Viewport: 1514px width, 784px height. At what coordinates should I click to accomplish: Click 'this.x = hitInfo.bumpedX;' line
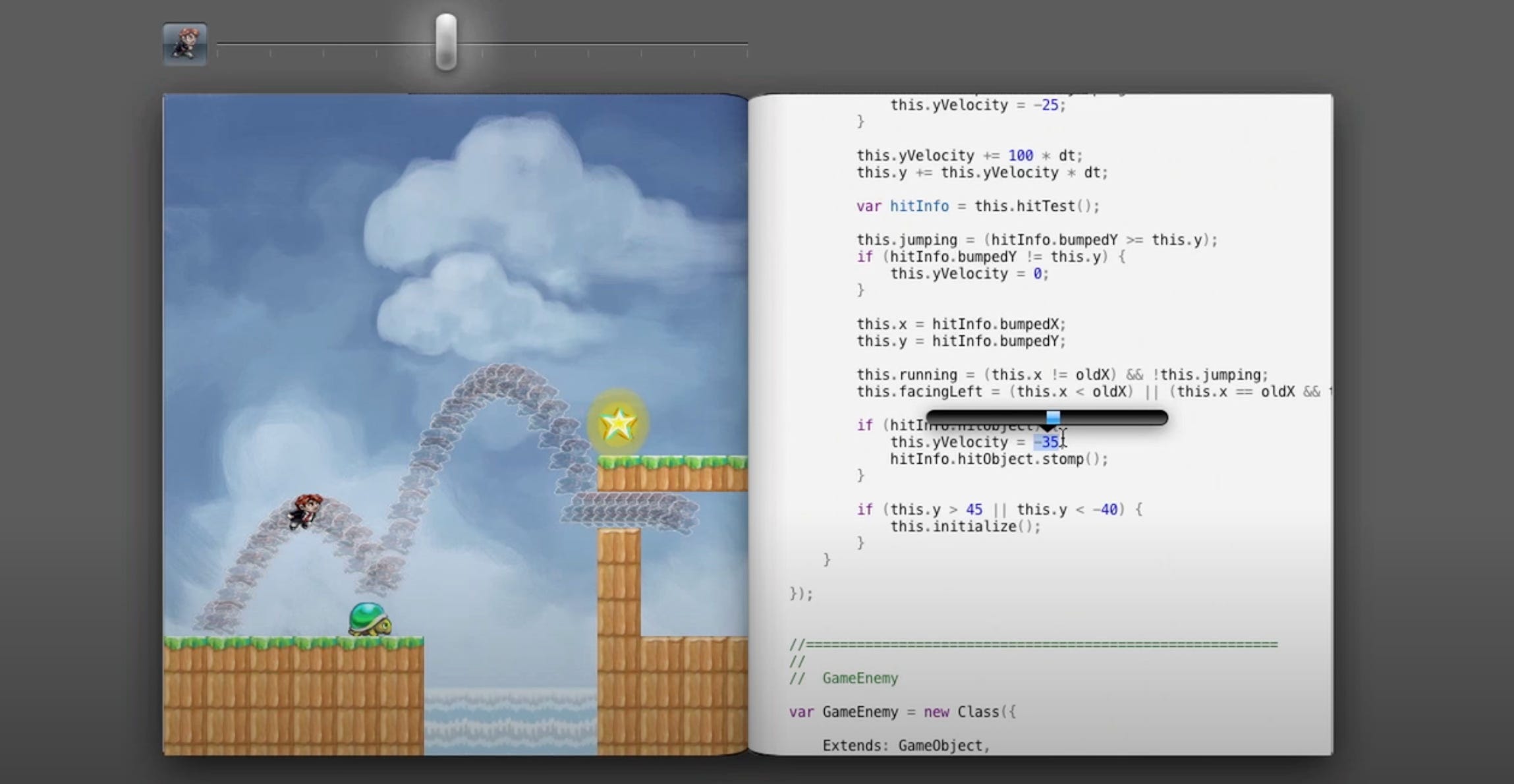961,324
